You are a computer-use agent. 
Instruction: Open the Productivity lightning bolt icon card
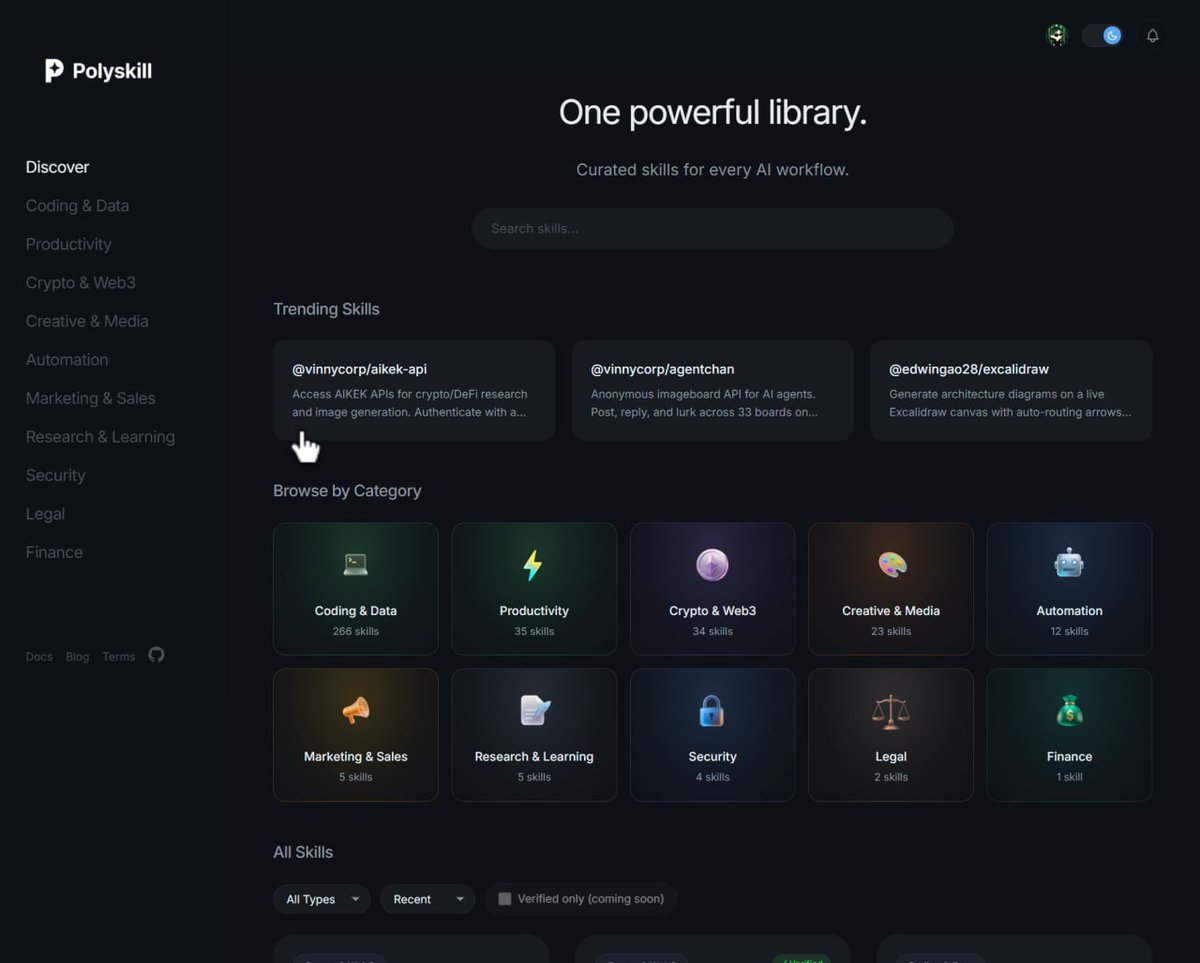[534, 589]
